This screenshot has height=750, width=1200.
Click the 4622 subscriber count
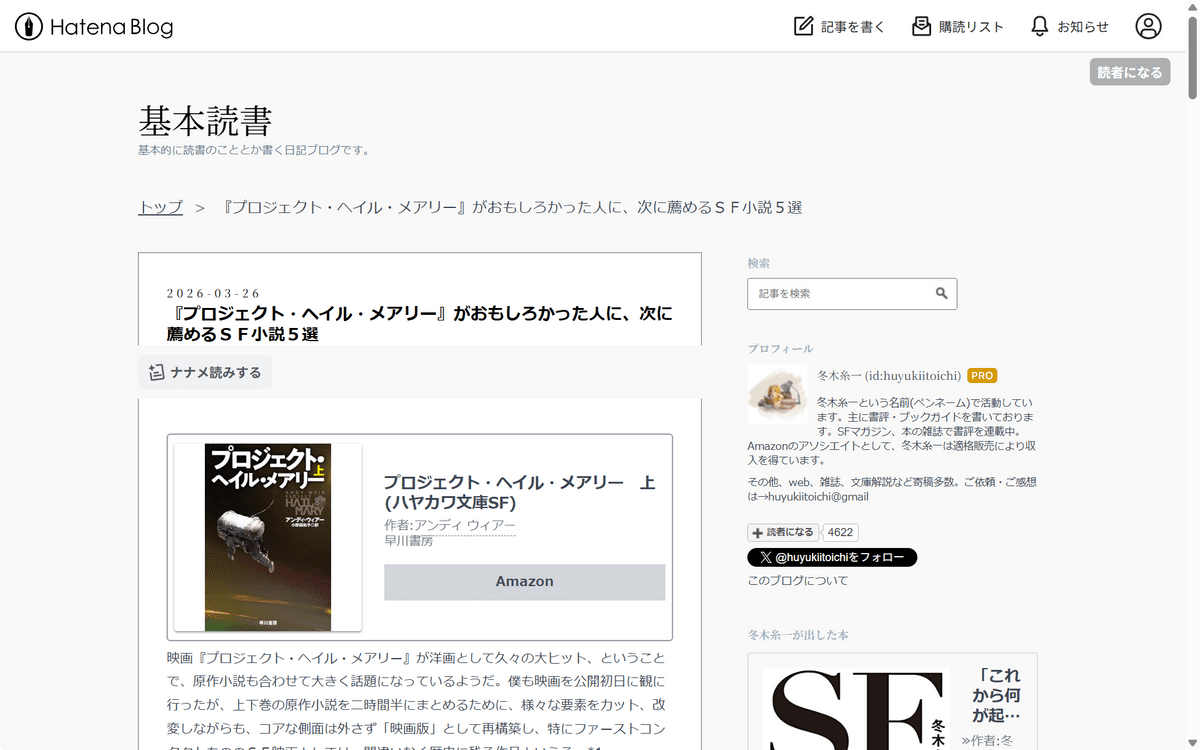click(840, 533)
